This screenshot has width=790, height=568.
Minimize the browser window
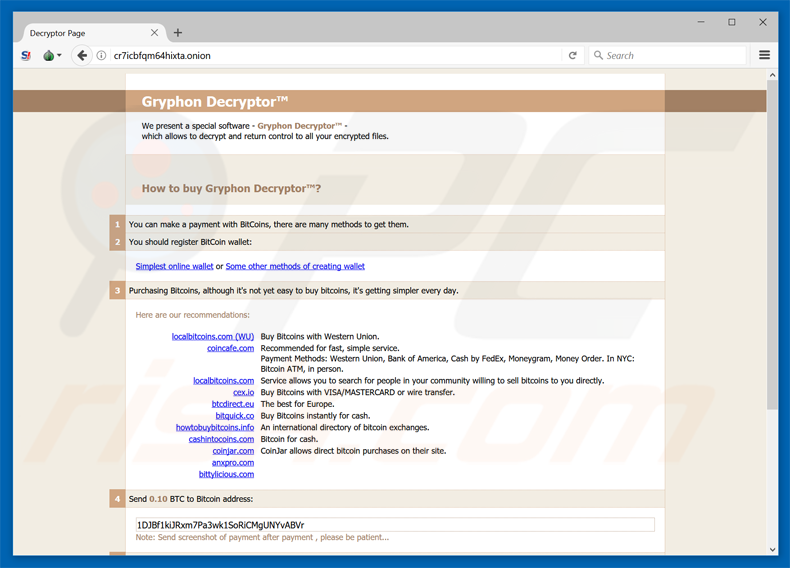pos(701,22)
